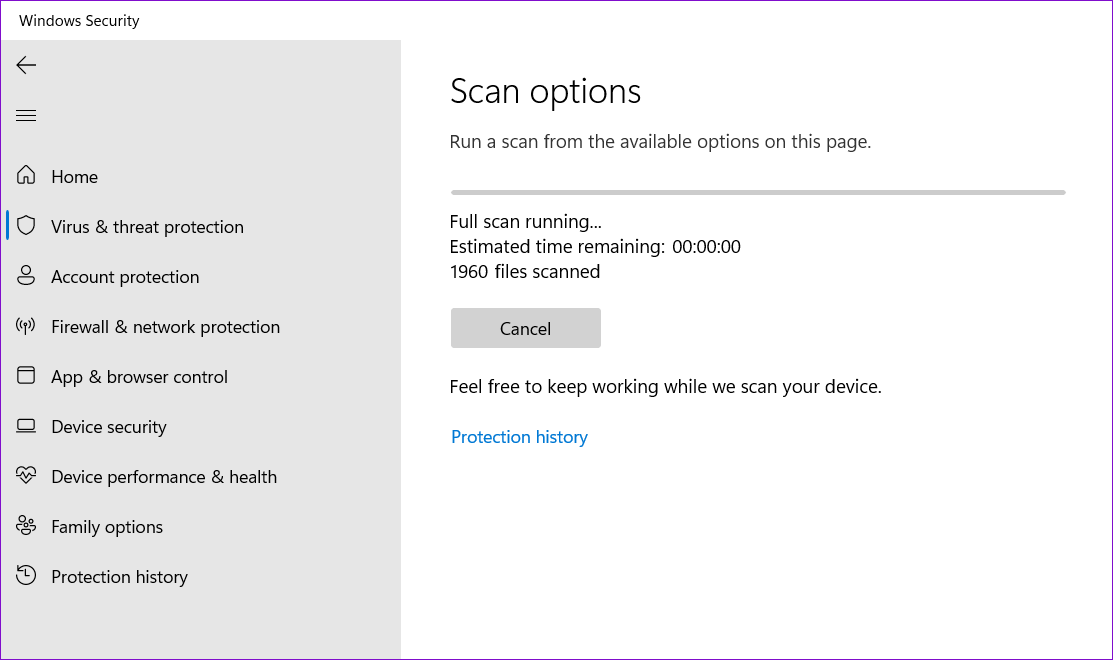Click the Device performance & health heart icon

[26, 476]
